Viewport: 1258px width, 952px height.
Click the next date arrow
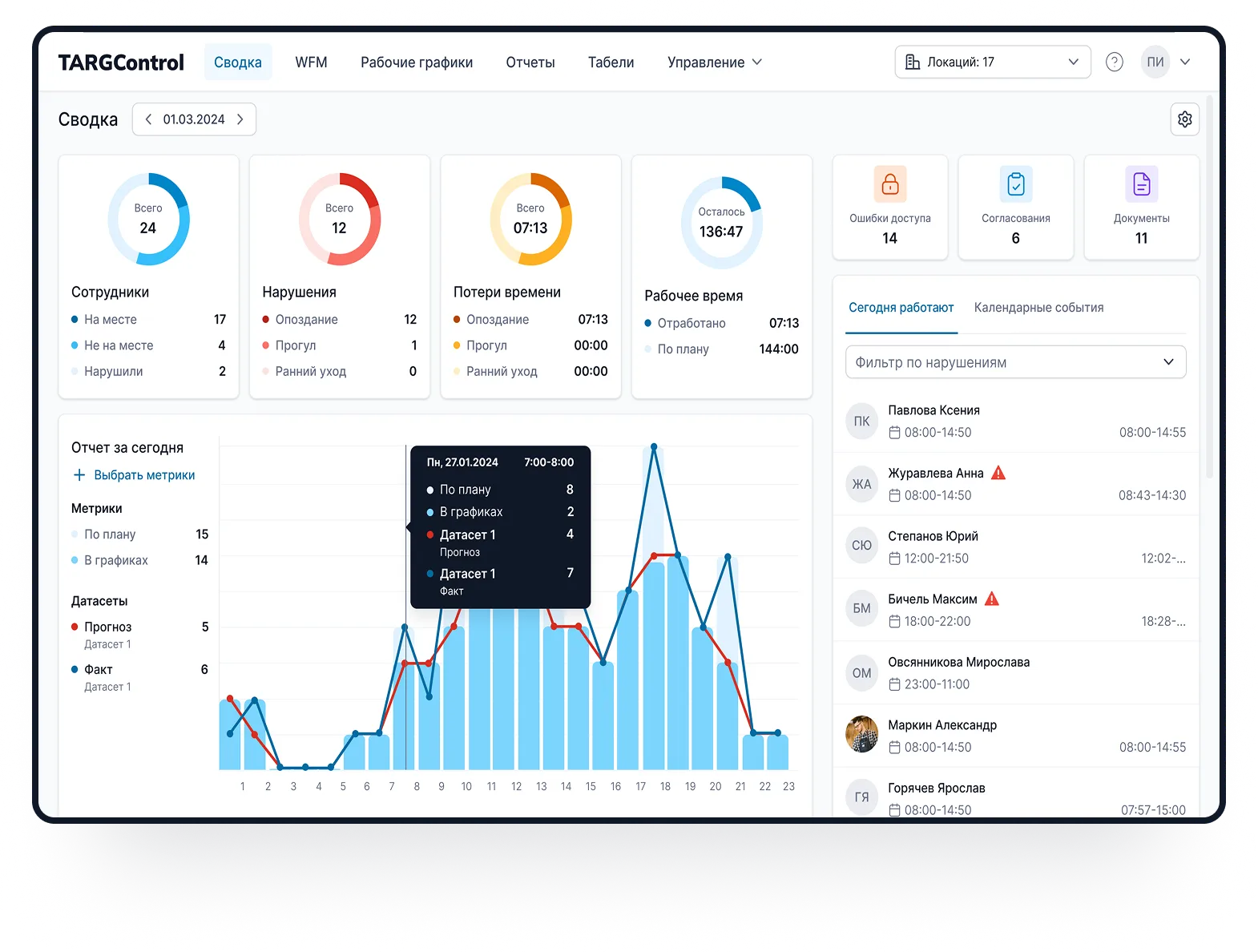[x=240, y=119]
